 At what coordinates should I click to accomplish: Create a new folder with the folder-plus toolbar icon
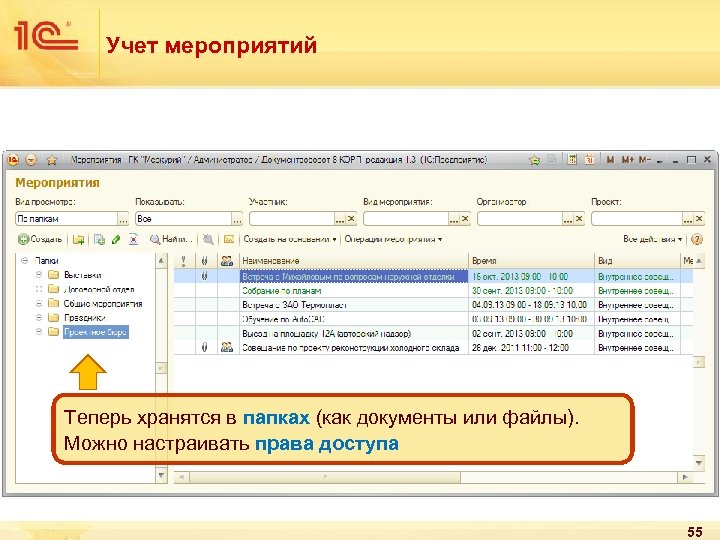coord(79,239)
